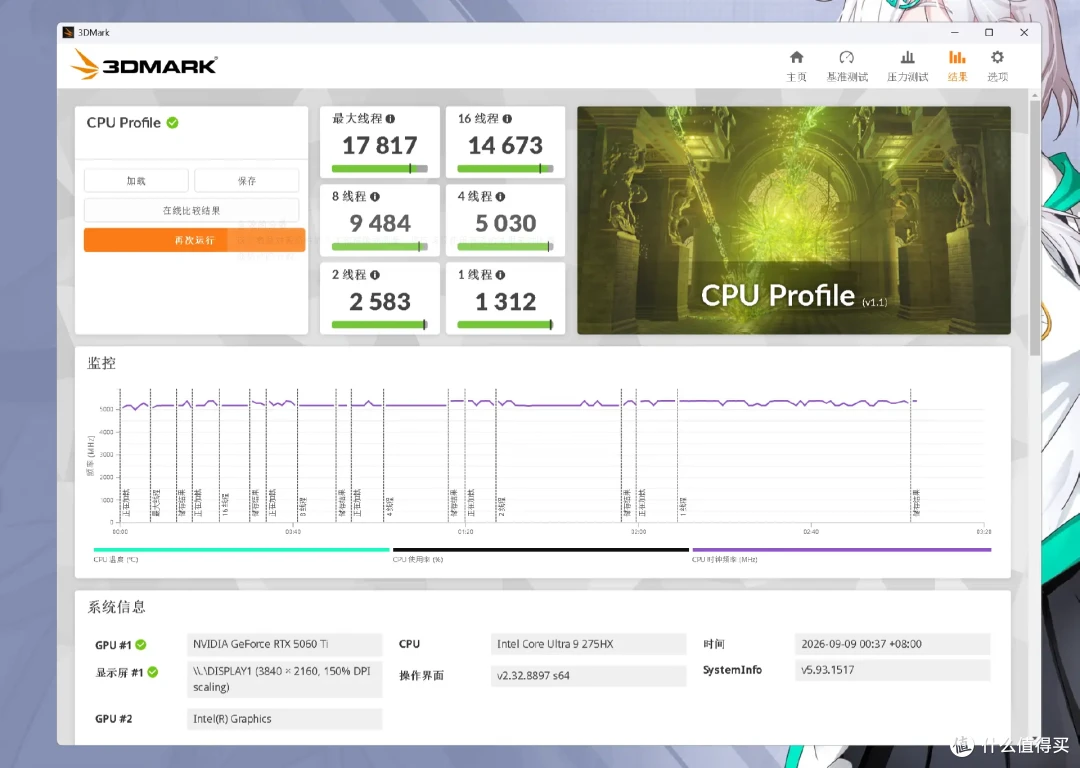Click the 系统信息 system info heading
The width and height of the screenshot is (1080, 768).
click(116, 607)
